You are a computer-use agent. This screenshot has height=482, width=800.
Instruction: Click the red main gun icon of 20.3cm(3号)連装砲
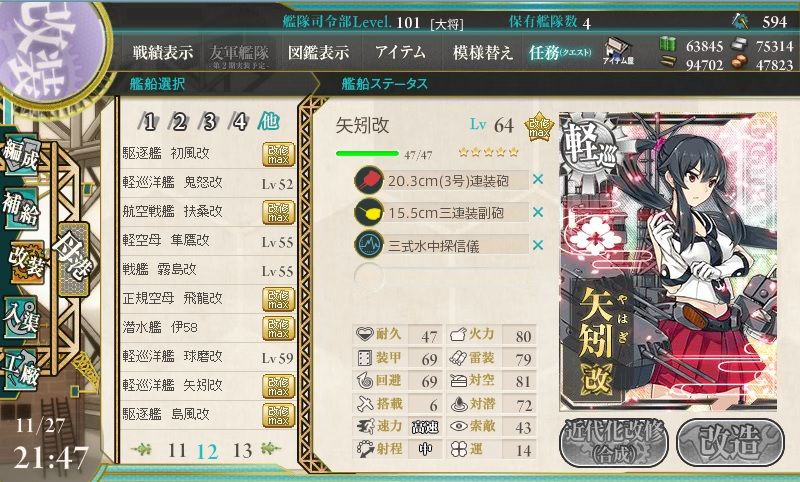[x=368, y=180]
